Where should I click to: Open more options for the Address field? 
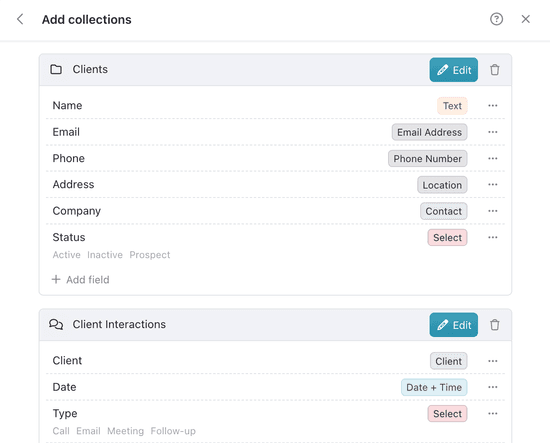[x=492, y=184]
